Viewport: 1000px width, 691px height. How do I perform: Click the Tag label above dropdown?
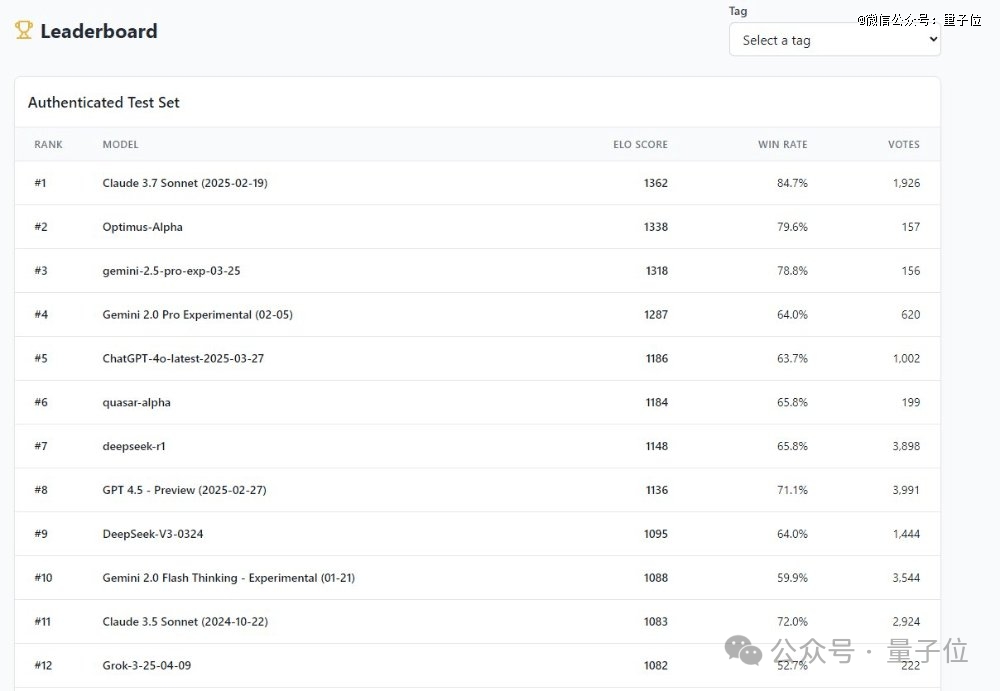(x=738, y=11)
